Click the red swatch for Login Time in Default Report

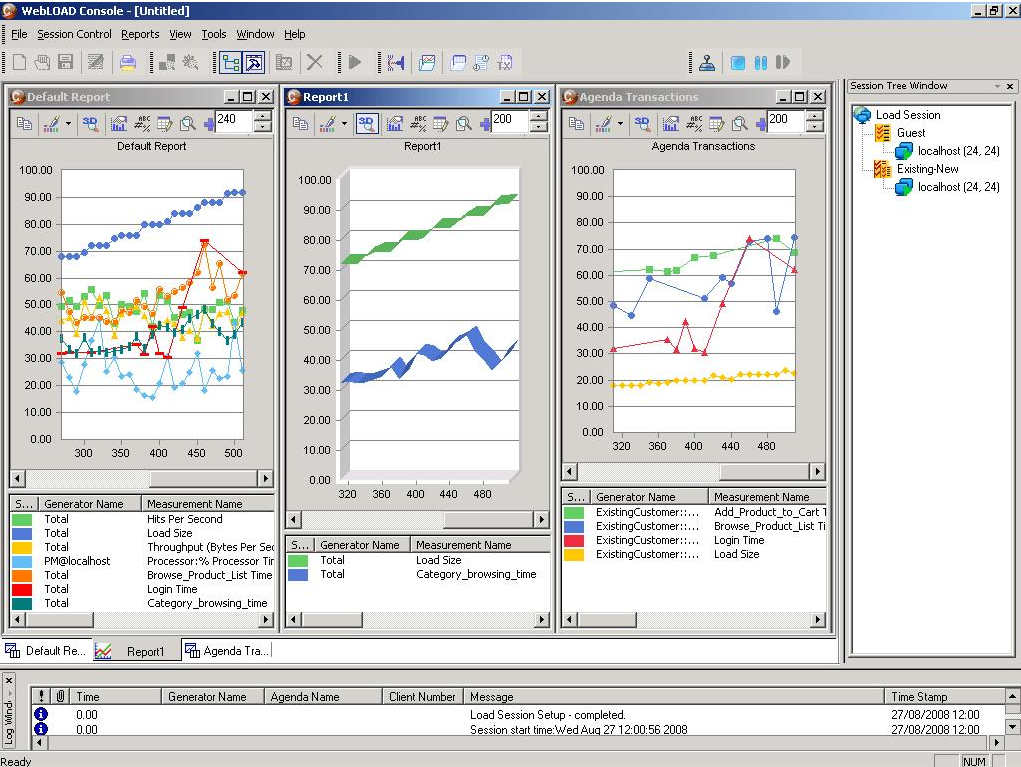coord(22,589)
